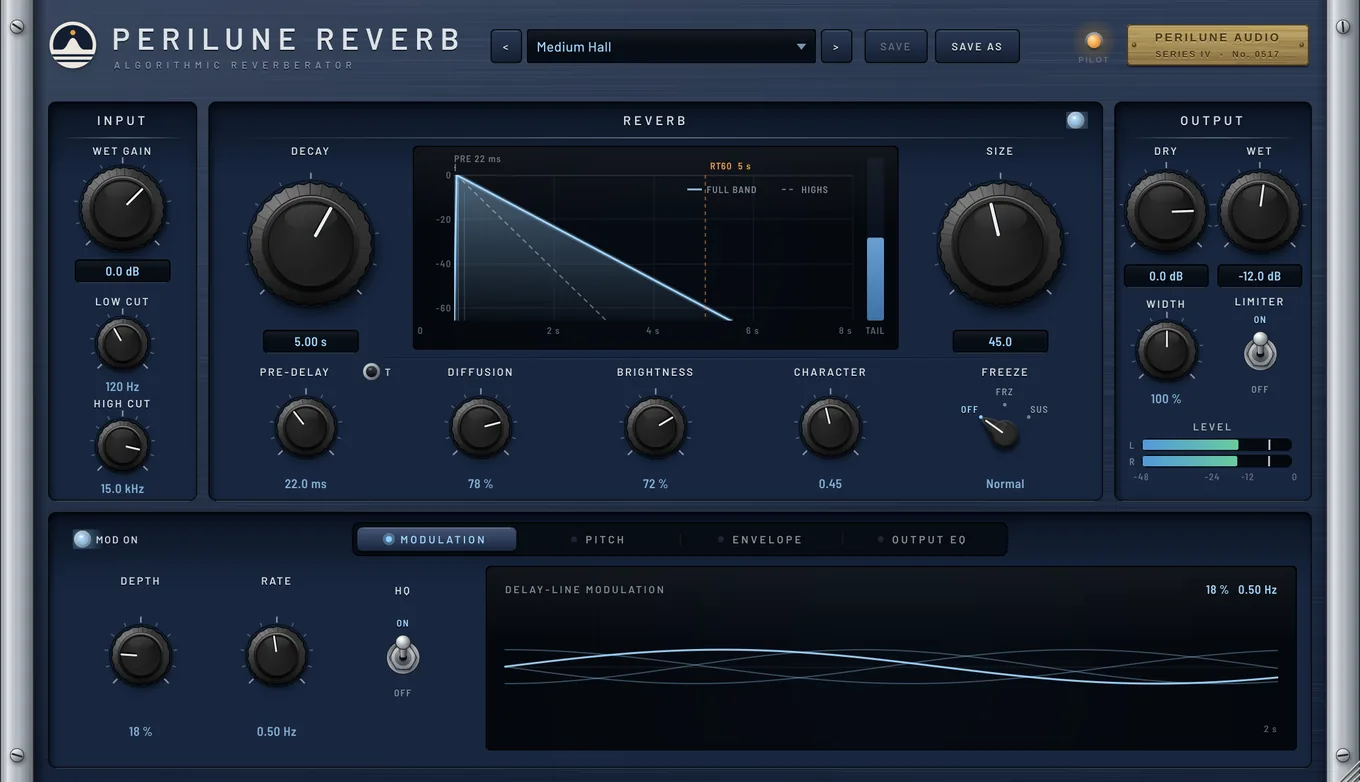Click the Full Band legend entry
Viewport: 1360px width, 782px height.
[722, 189]
